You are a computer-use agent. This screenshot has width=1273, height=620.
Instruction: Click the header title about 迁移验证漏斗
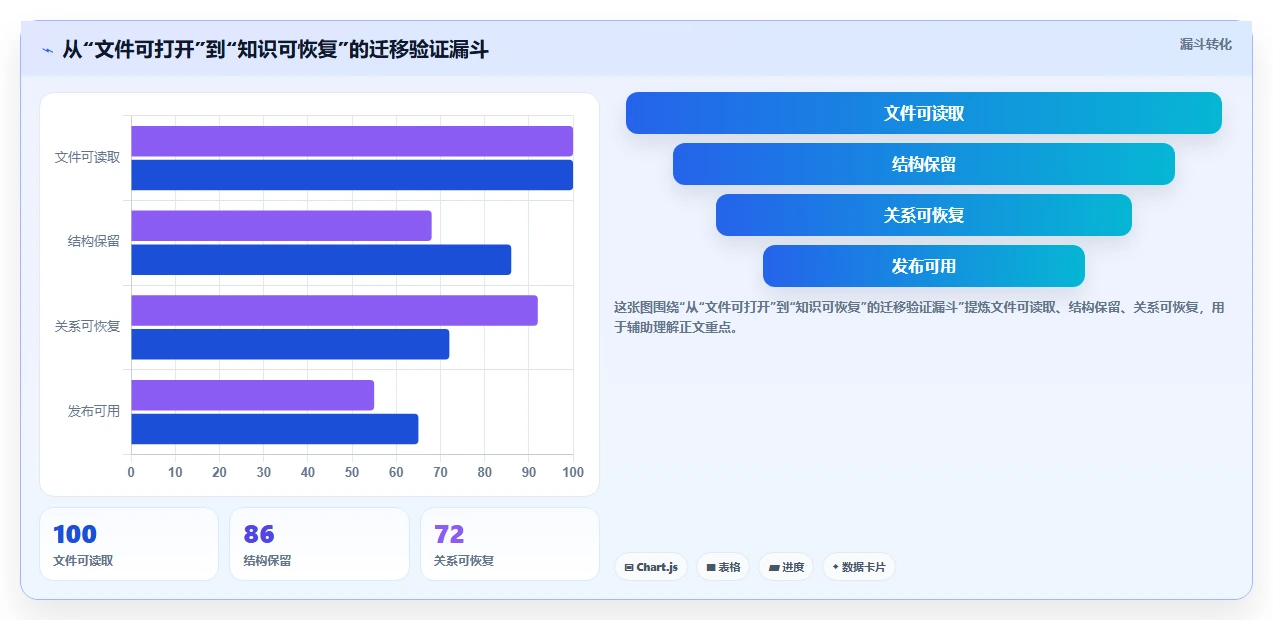275,50
